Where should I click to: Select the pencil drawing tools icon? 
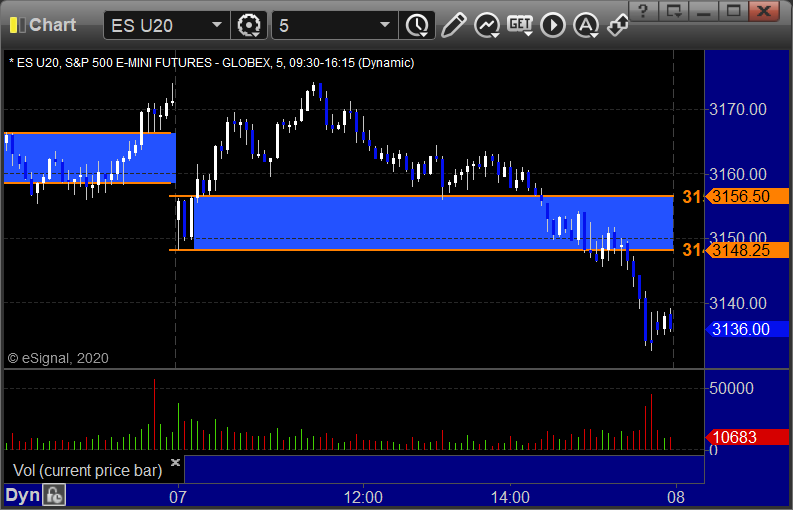pos(453,25)
